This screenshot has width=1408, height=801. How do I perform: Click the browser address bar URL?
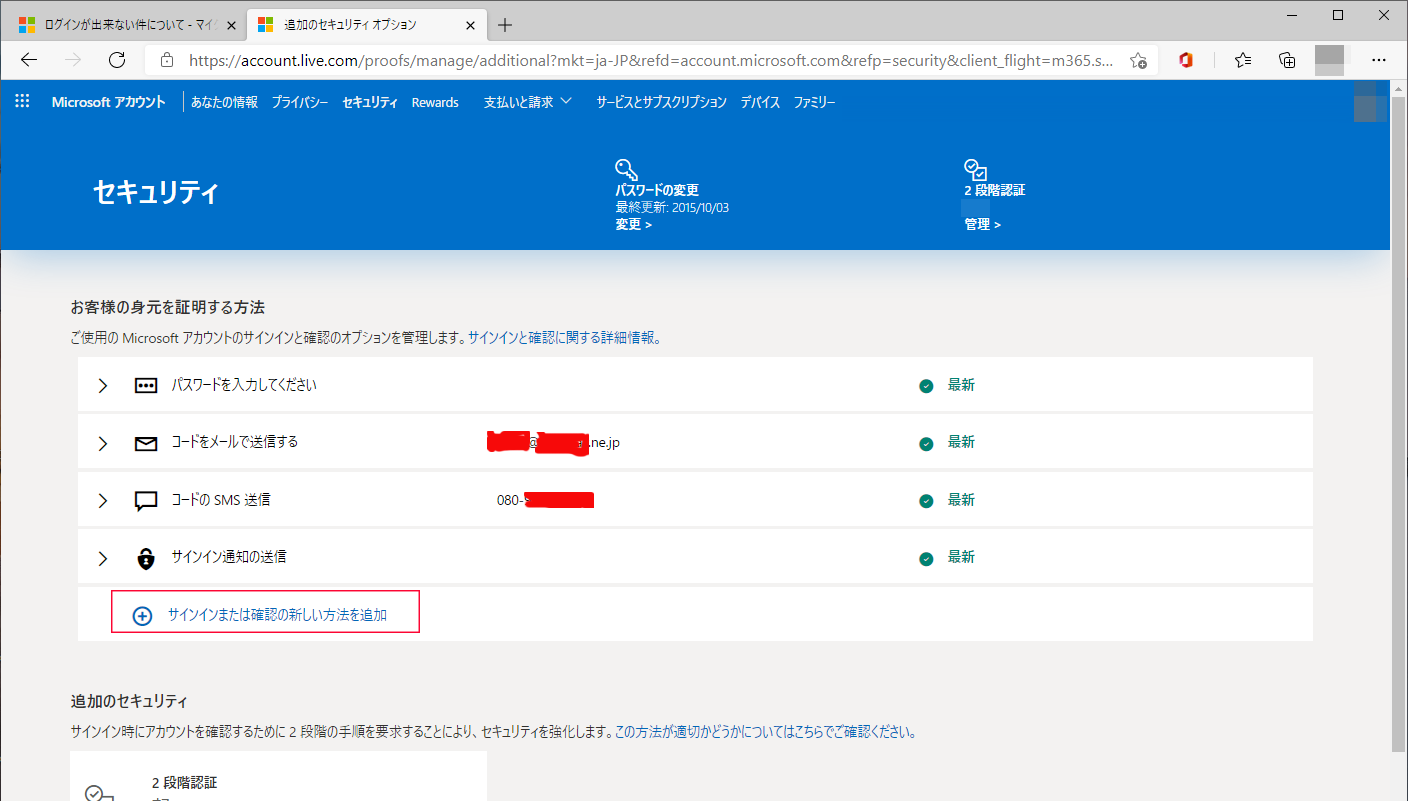click(650, 60)
